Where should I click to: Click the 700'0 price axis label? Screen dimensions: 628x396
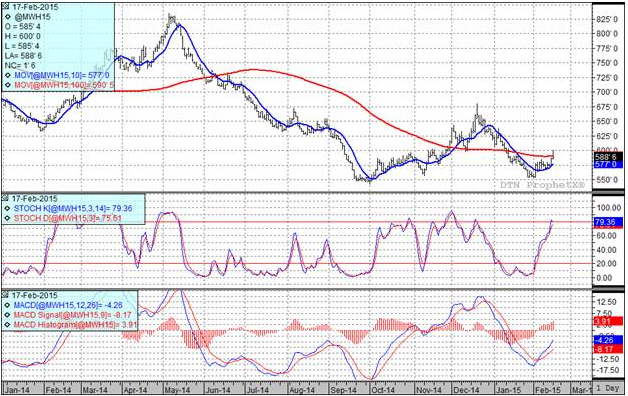[606, 92]
